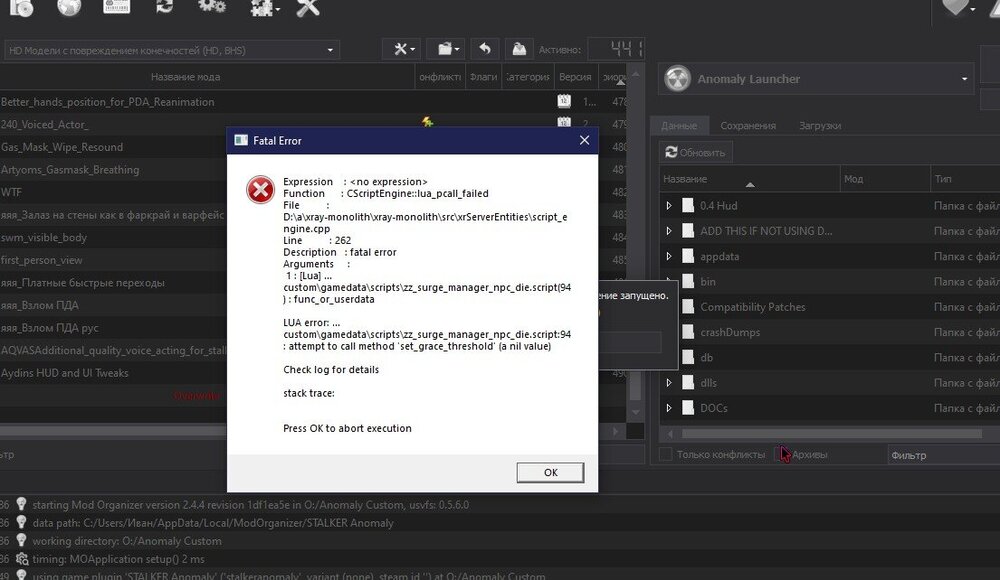Open the HD Модели profile dropdown
Screen dimensions: 1000x580
click(x=328, y=48)
